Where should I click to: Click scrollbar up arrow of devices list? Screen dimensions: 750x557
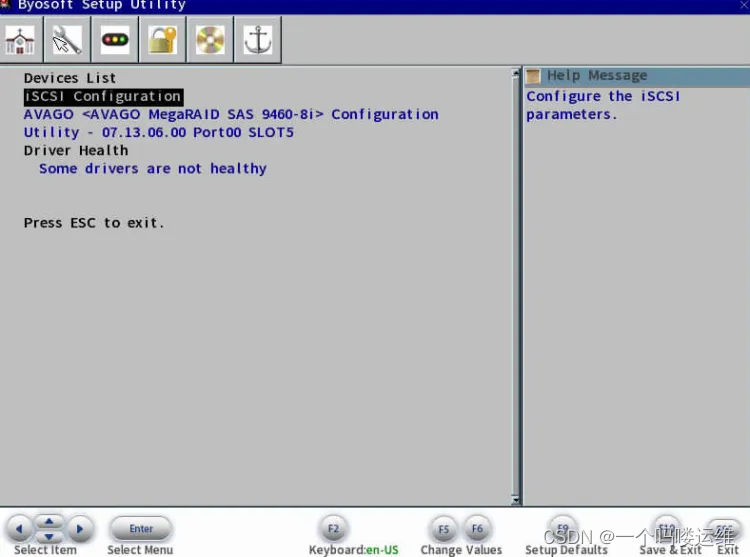click(516, 73)
